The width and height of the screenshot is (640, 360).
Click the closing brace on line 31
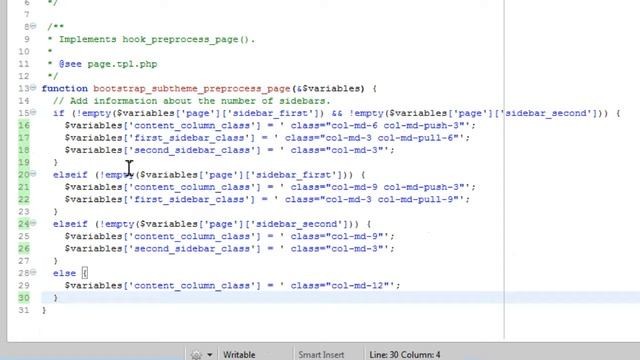pyautogui.click(x=44, y=310)
